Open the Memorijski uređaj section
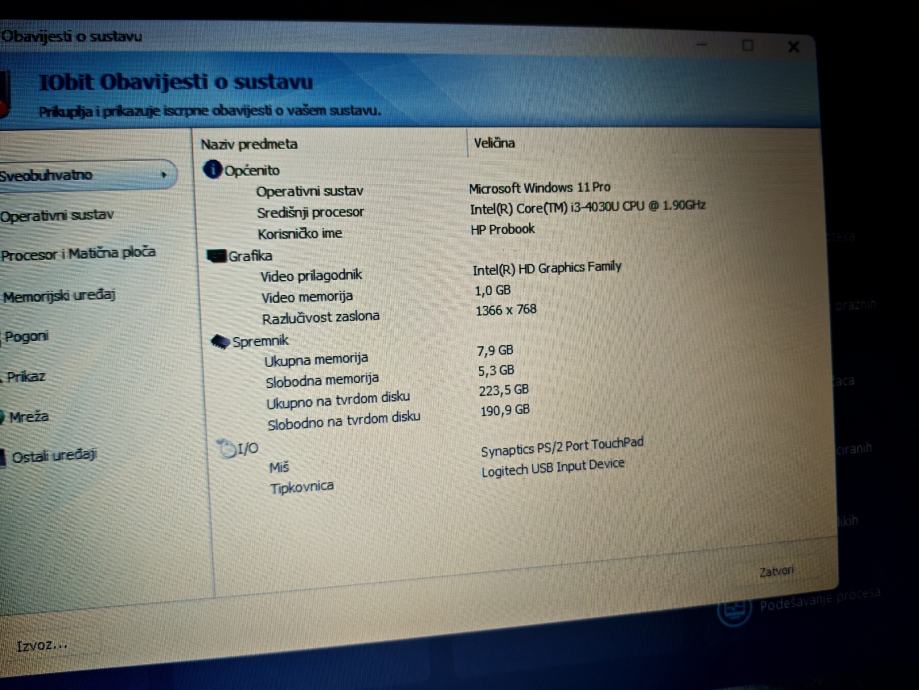This screenshot has height=690, width=919. click(x=59, y=295)
